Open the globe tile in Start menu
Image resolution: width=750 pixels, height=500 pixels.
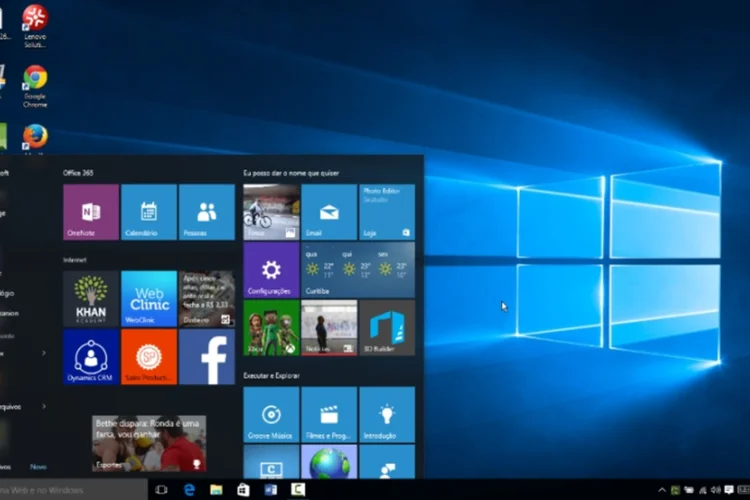[329, 462]
